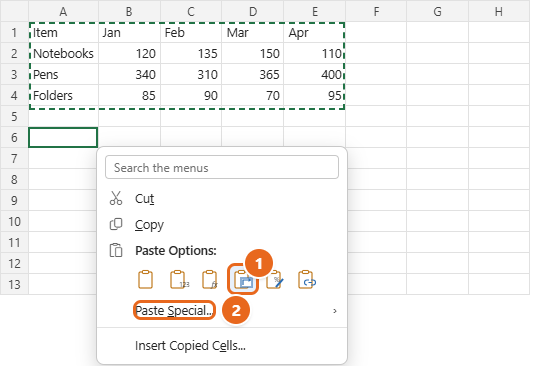Click the Search the menus field

(222, 167)
